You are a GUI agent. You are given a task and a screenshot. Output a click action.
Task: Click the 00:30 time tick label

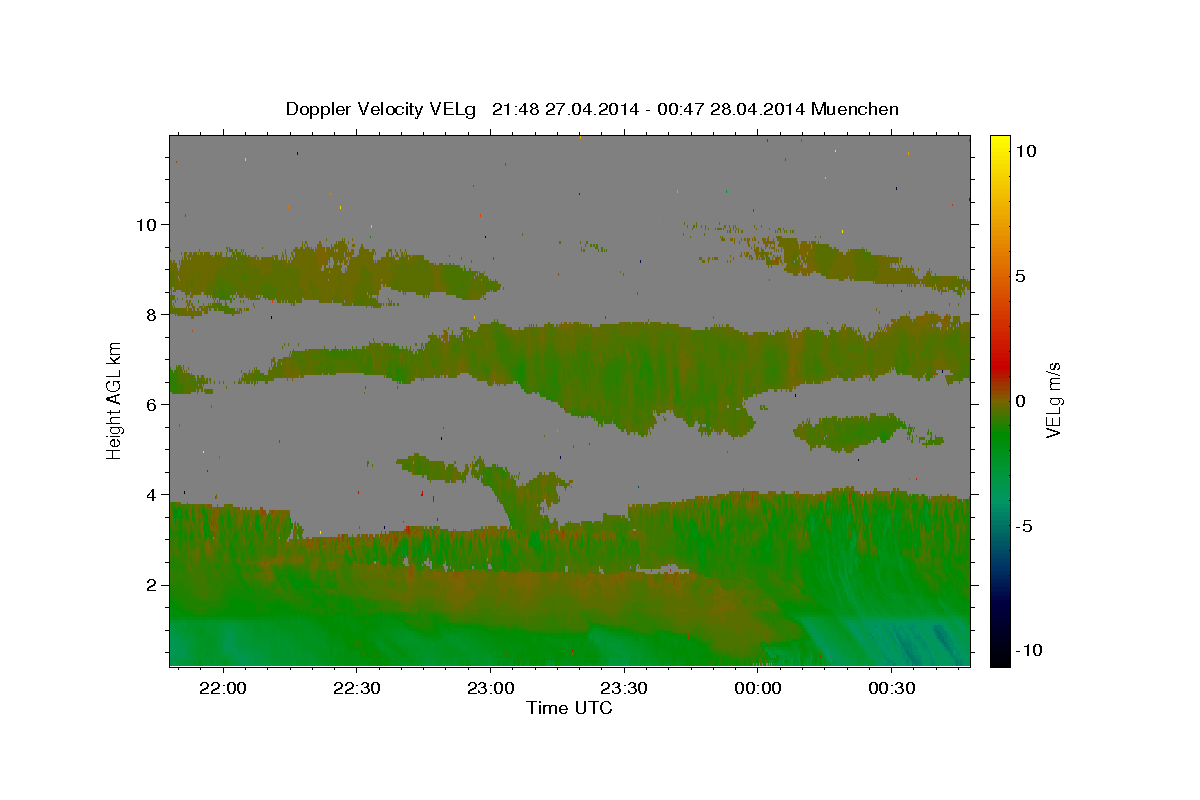pyautogui.click(x=892, y=689)
